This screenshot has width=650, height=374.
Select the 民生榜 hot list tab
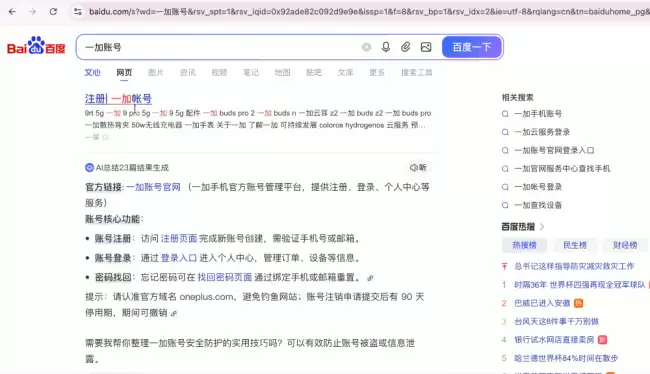coord(575,245)
